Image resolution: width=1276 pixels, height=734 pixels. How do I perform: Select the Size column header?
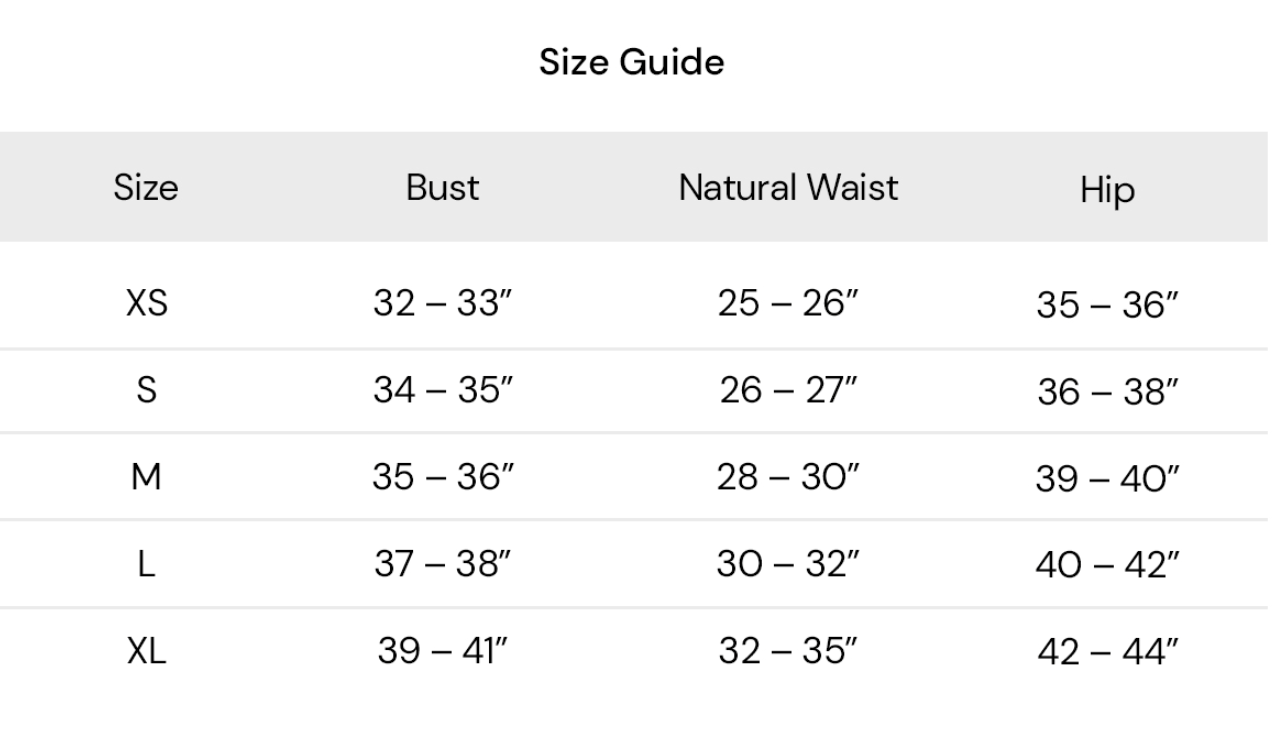[x=146, y=188]
